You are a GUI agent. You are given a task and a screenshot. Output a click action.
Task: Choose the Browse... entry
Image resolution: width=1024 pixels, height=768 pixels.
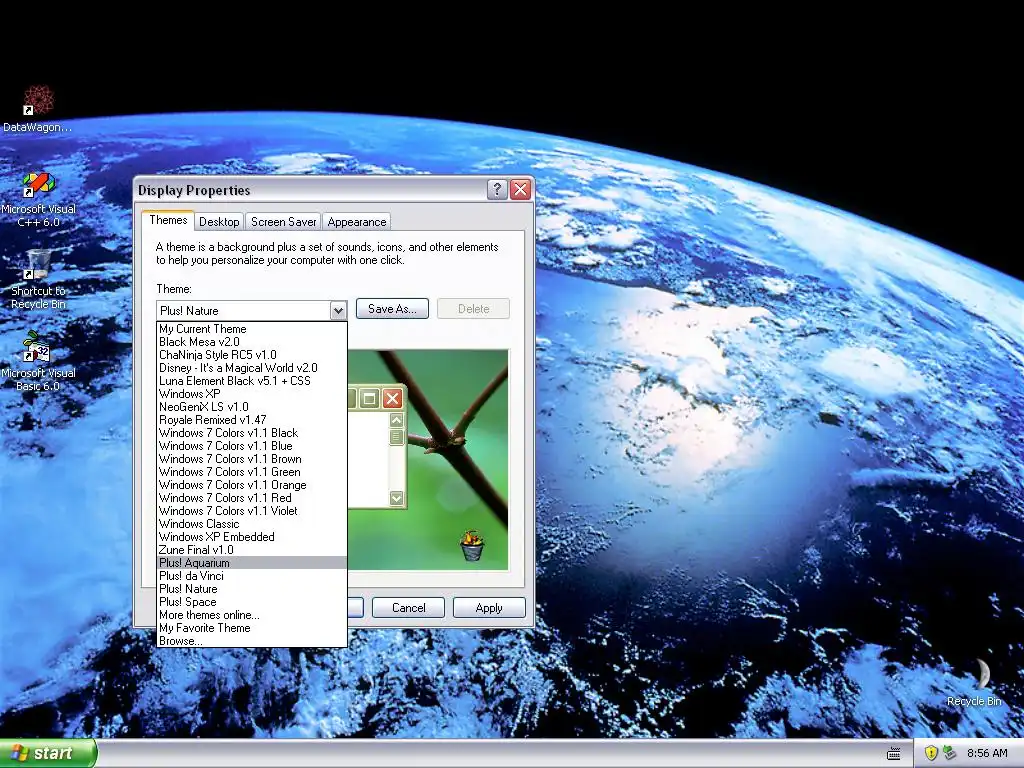pyautogui.click(x=252, y=641)
